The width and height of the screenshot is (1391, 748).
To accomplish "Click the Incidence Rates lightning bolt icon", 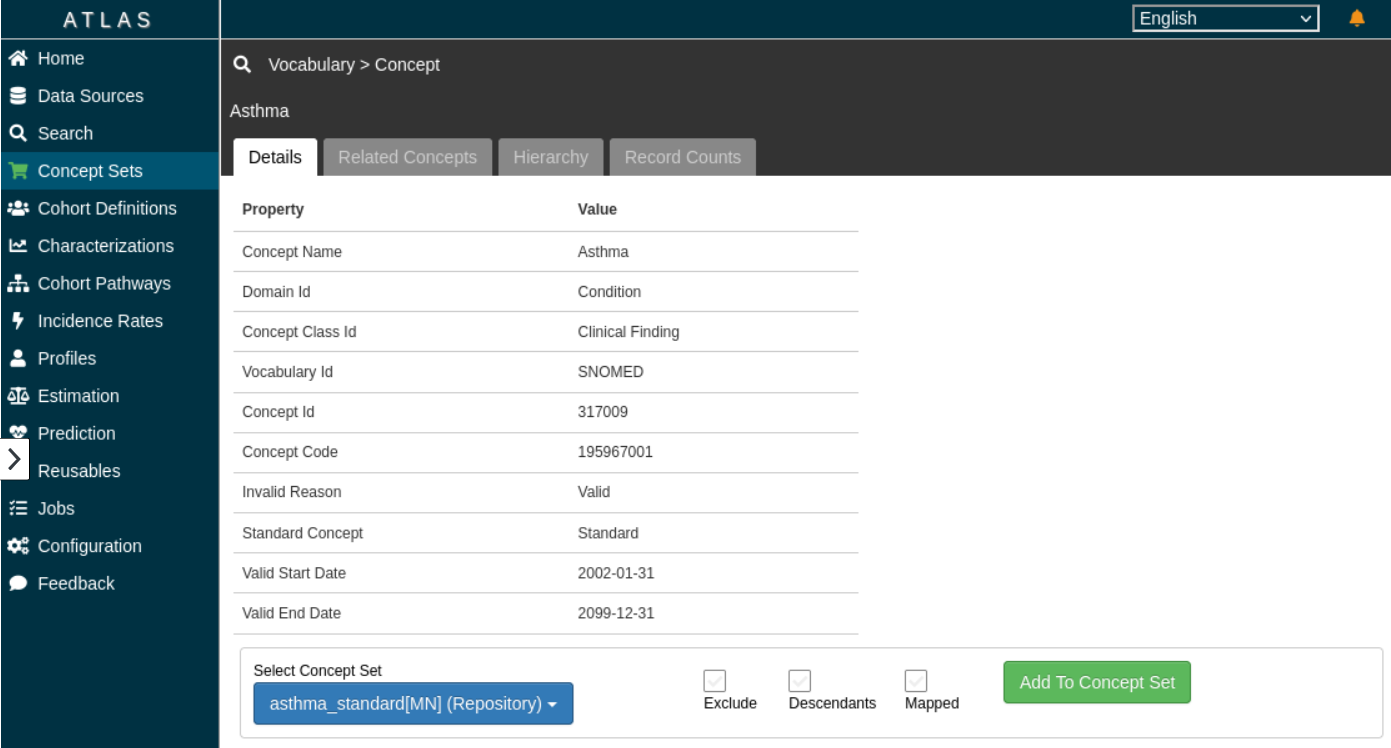I will pos(17,321).
